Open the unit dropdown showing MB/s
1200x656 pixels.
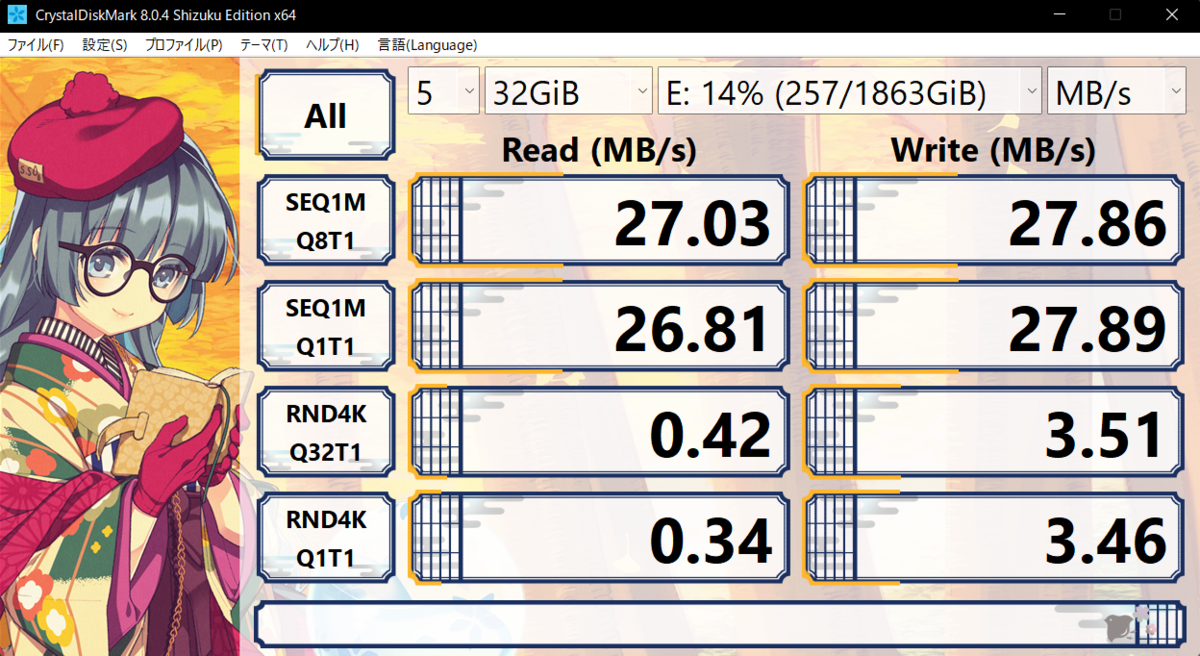1116,92
